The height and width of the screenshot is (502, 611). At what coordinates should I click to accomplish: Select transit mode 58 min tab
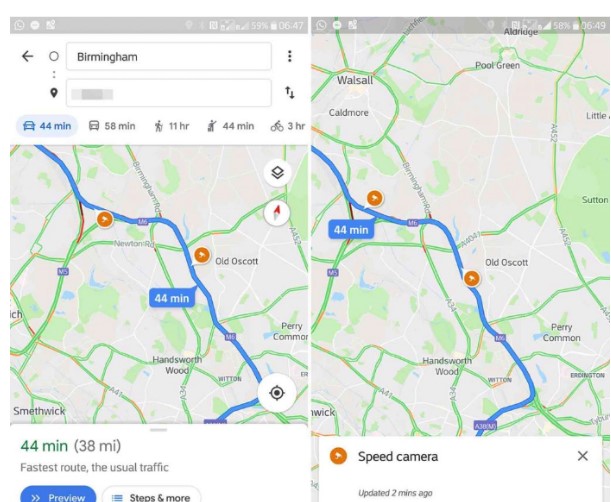point(111,127)
